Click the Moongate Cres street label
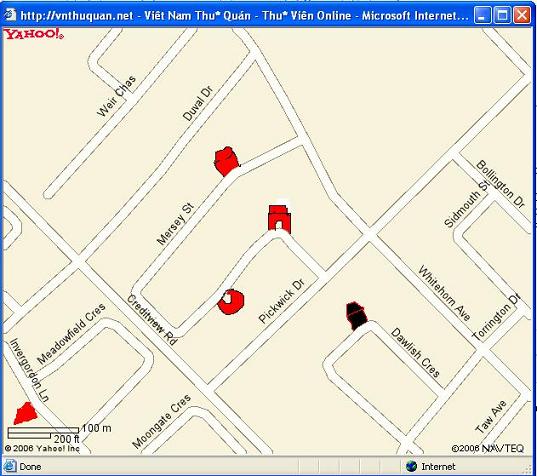This screenshot has height=476, width=537. pos(161,421)
